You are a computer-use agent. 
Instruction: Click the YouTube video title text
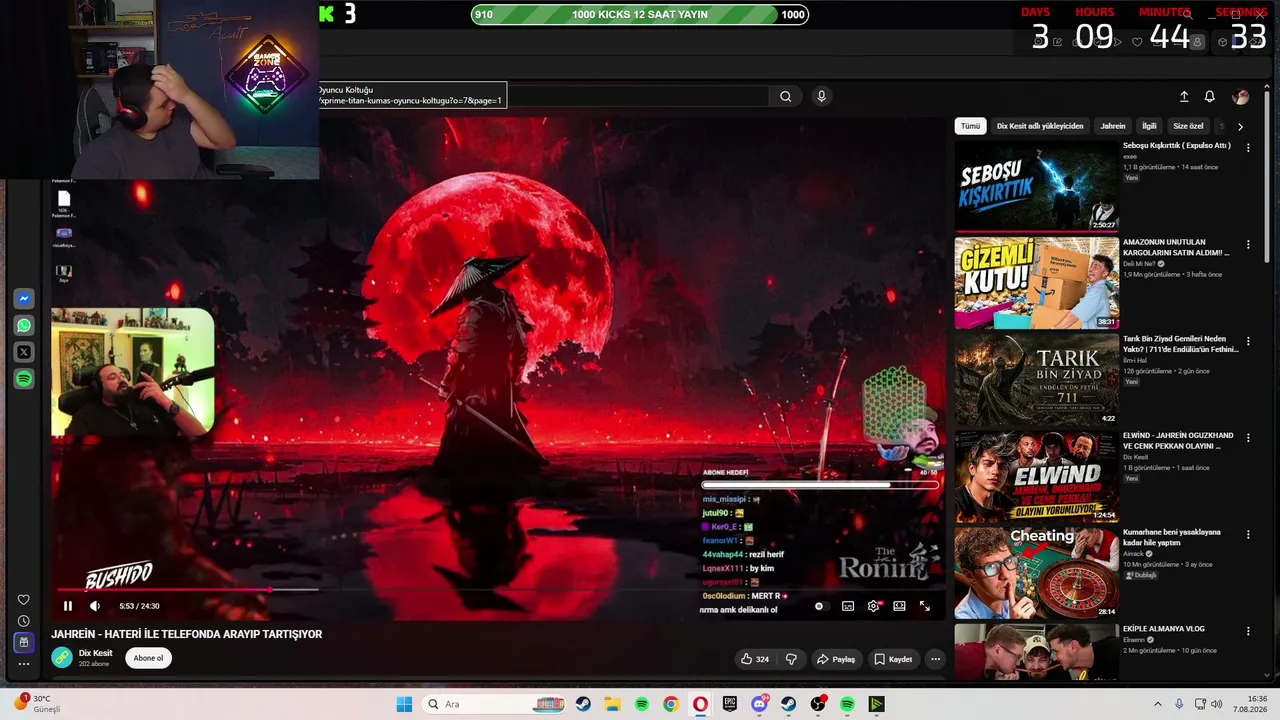pos(187,634)
